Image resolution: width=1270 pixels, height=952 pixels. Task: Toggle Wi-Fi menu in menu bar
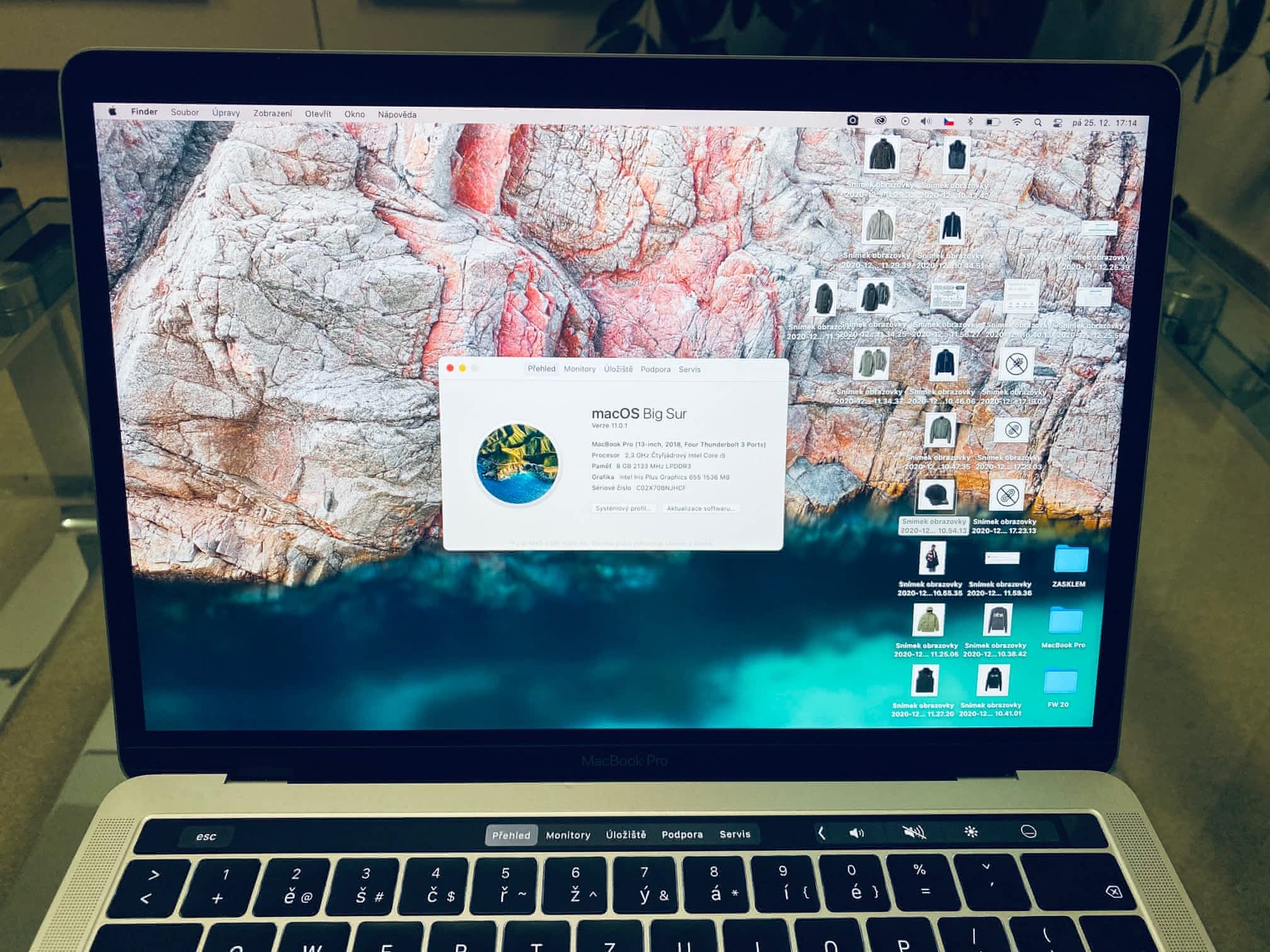[x=1017, y=122]
